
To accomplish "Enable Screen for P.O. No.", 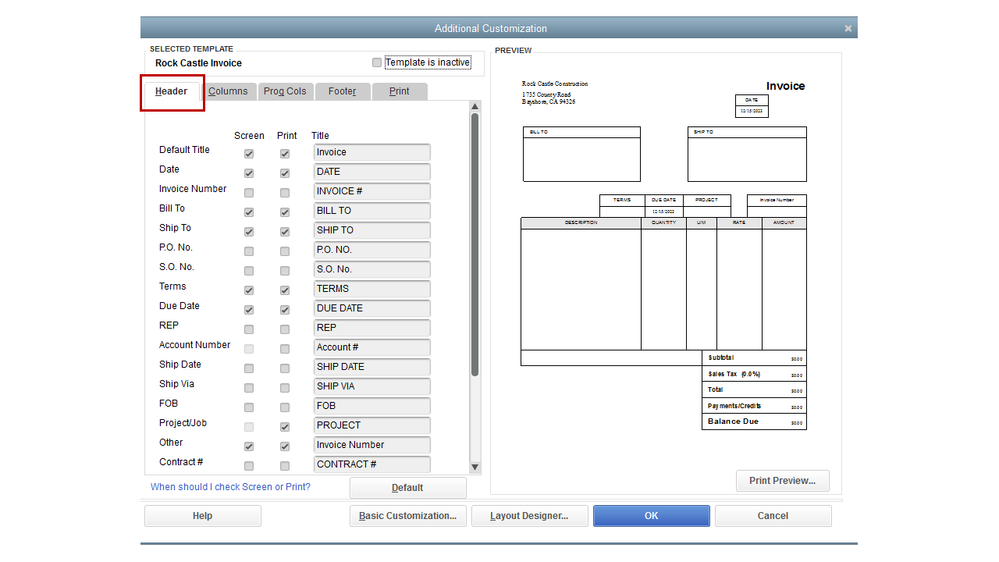I will point(249,251).
